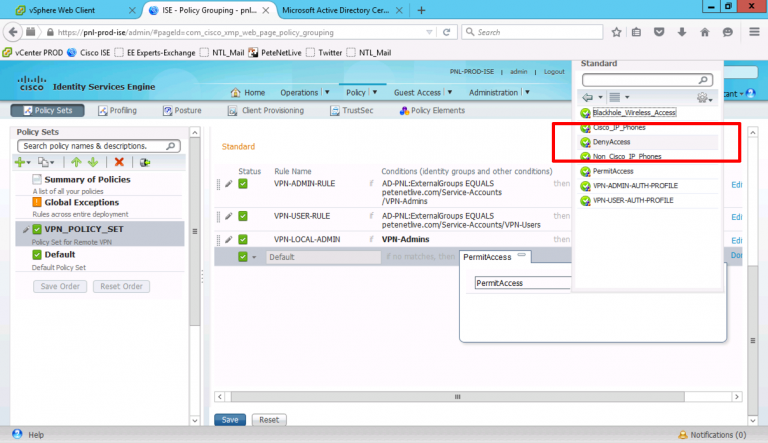768x443 pixels.
Task: Open the status dropdown arrow on the Default rule
Action: [x=254, y=257]
